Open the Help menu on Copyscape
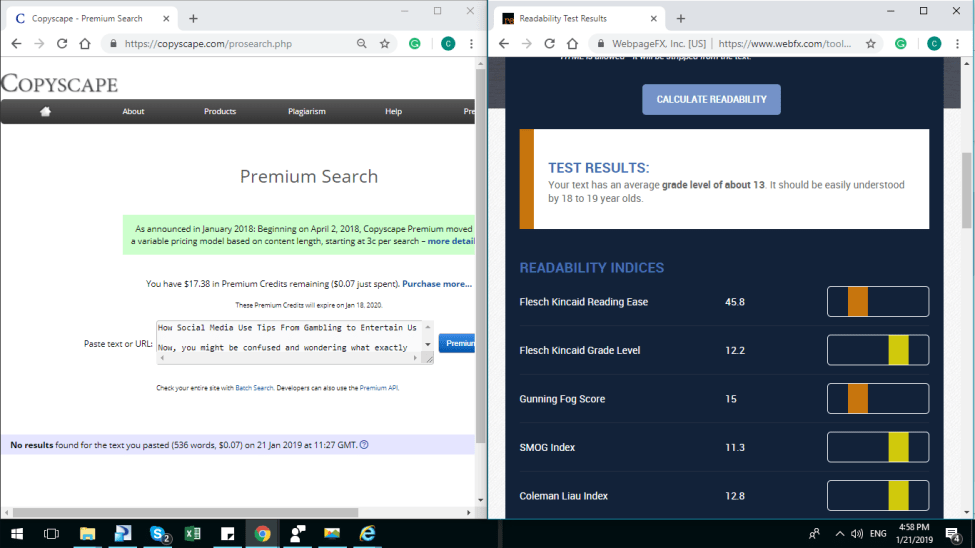 point(394,111)
